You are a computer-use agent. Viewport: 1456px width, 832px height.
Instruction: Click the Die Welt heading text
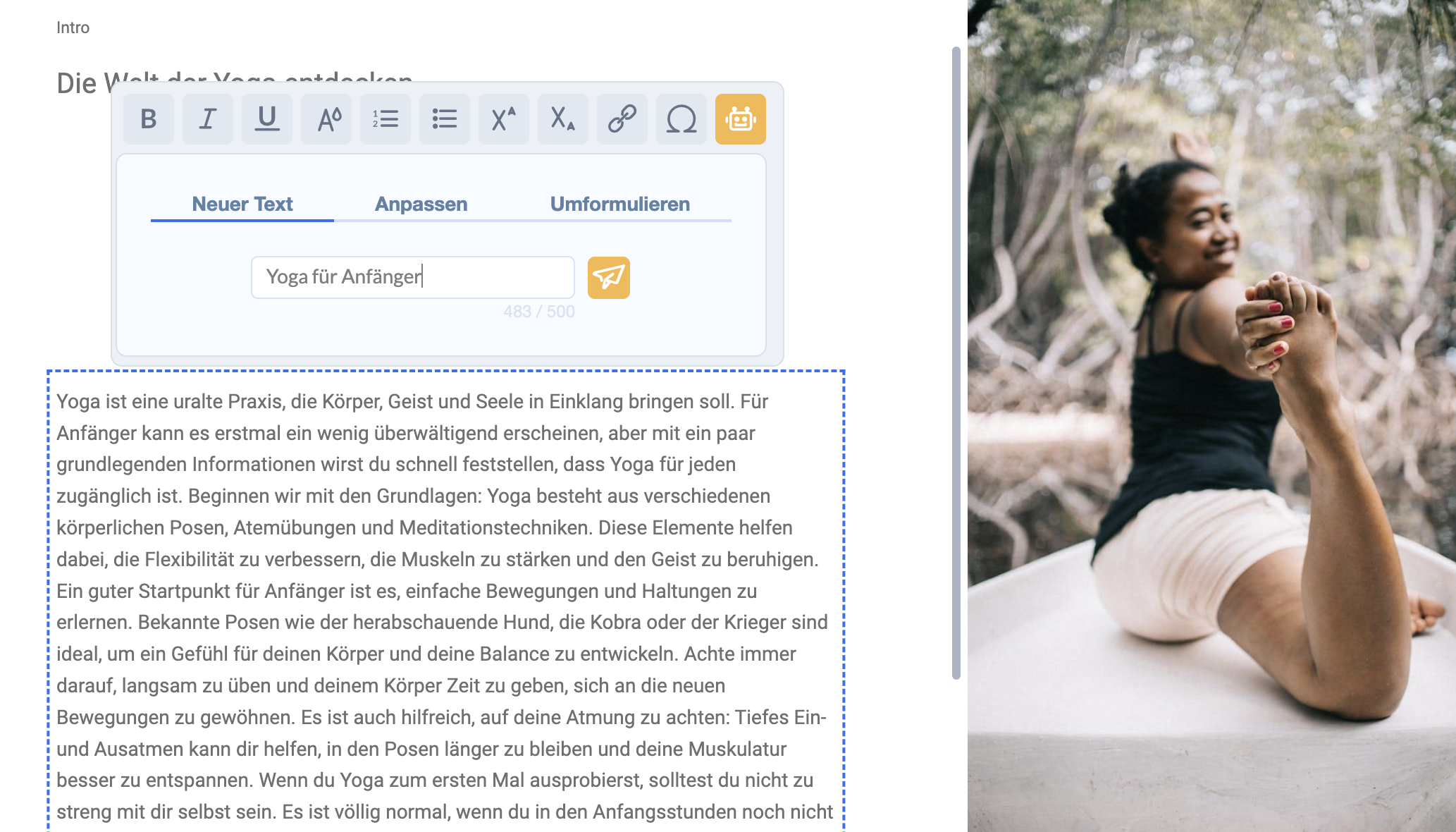[x=79, y=83]
